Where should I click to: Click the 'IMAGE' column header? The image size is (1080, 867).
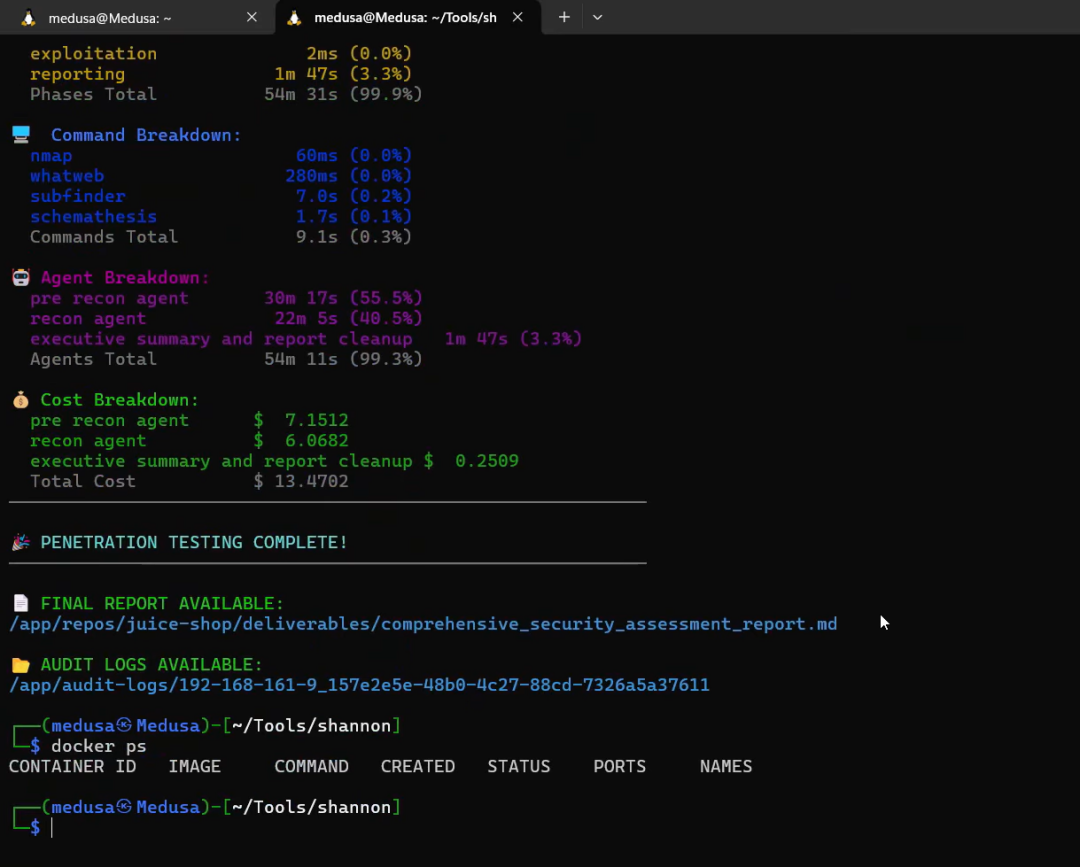pyautogui.click(x=195, y=766)
